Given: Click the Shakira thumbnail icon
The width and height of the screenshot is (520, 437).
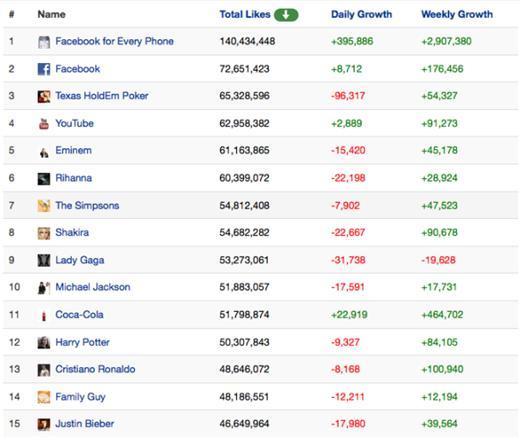Looking at the screenshot, I should (x=44, y=233).
